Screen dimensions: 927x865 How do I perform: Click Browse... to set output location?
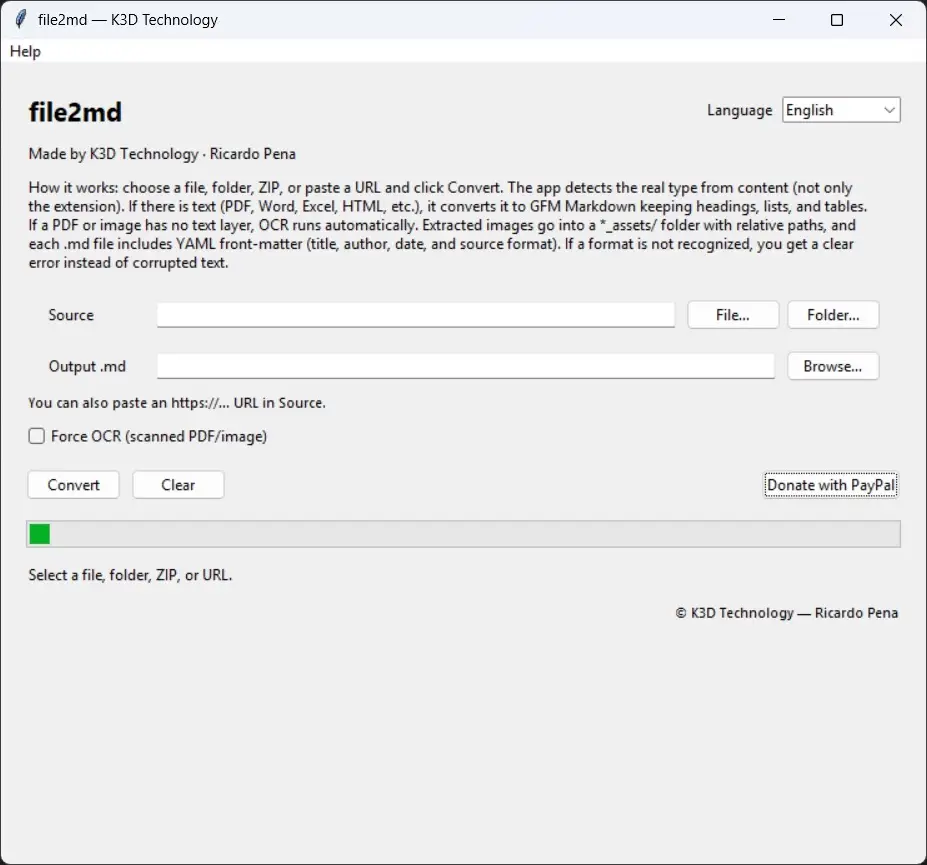click(832, 366)
